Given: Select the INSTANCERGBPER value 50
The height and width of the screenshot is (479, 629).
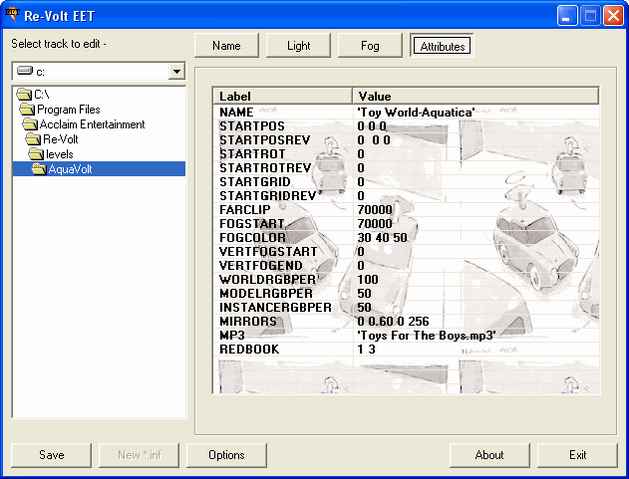Looking at the screenshot, I should pyautogui.click(x=476, y=307).
